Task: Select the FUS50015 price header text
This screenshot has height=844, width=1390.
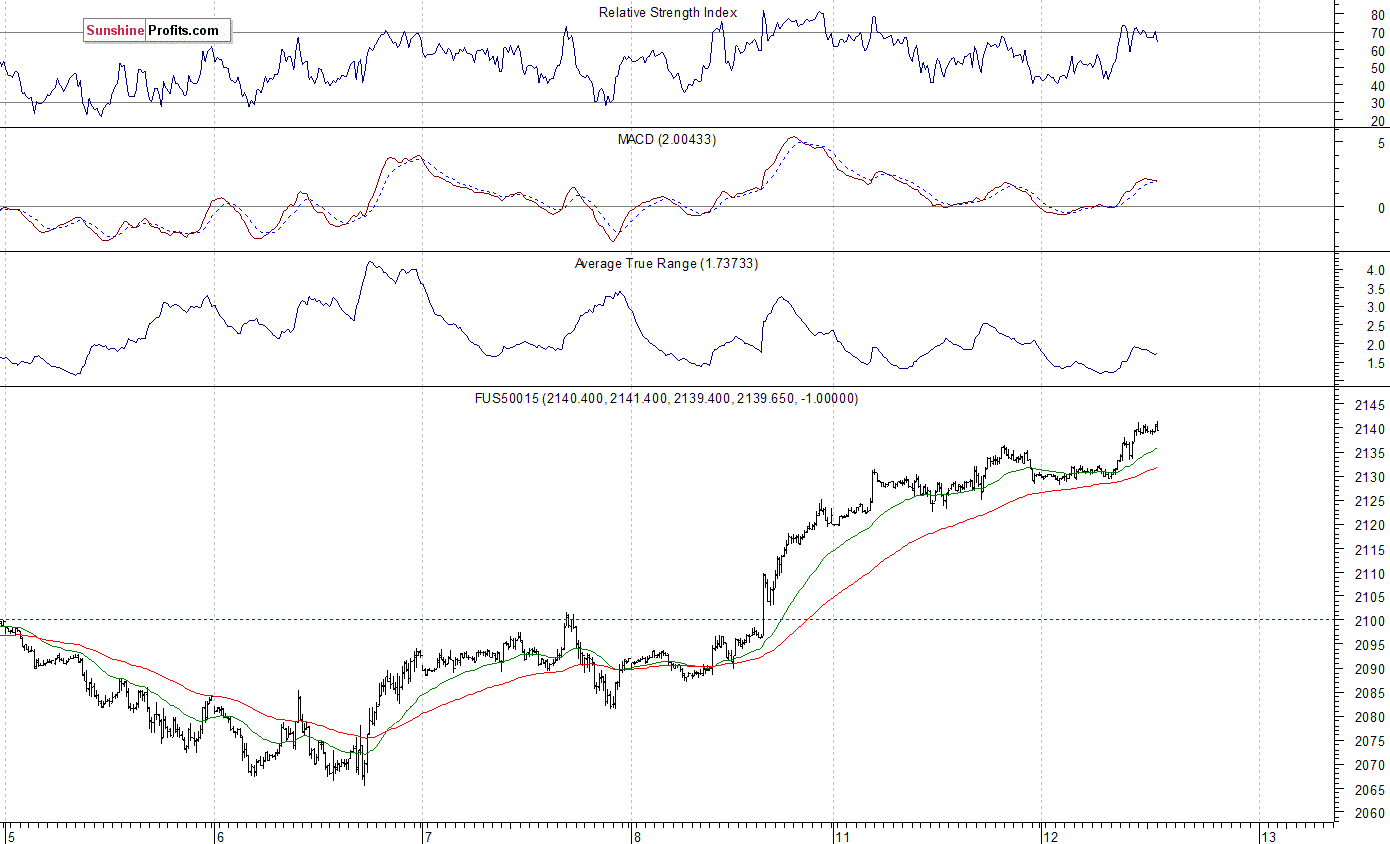Action: coord(666,398)
